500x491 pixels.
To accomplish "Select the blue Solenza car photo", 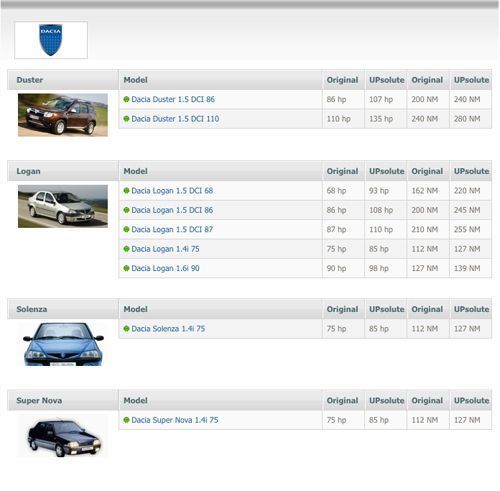I will pos(63,344).
